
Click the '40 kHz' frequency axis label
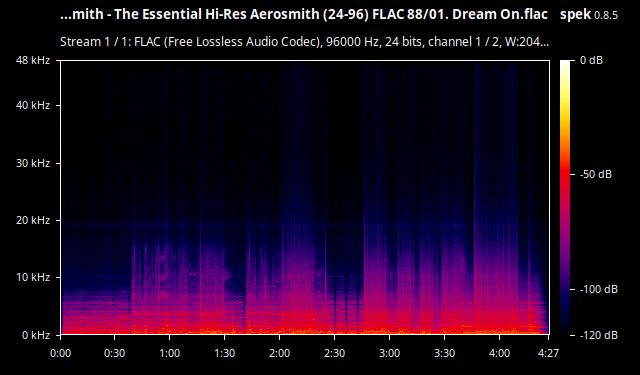tap(33, 105)
